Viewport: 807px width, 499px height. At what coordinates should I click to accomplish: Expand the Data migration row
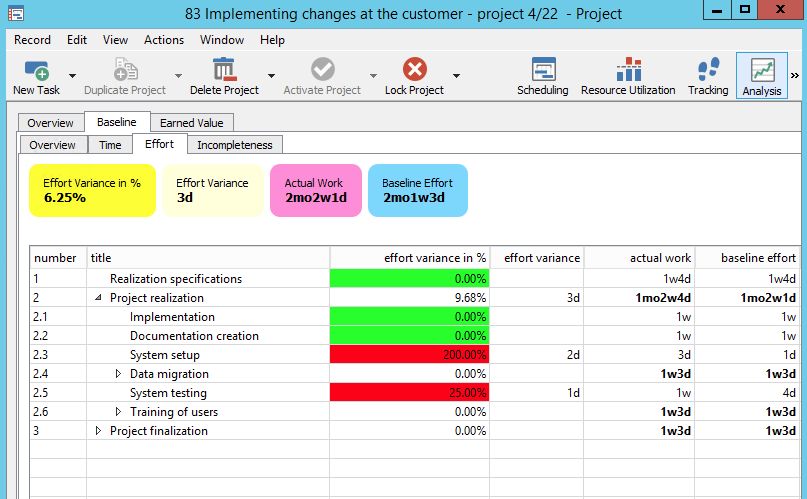[x=118, y=374]
